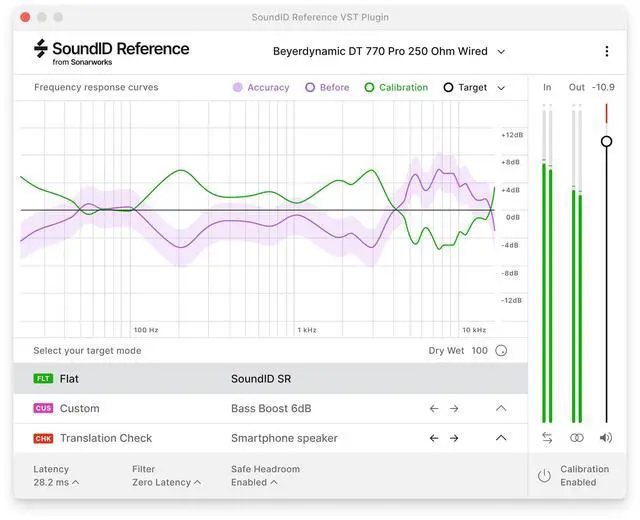Mute output with the speaker icon
This screenshot has height=520, width=640.
[606, 438]
